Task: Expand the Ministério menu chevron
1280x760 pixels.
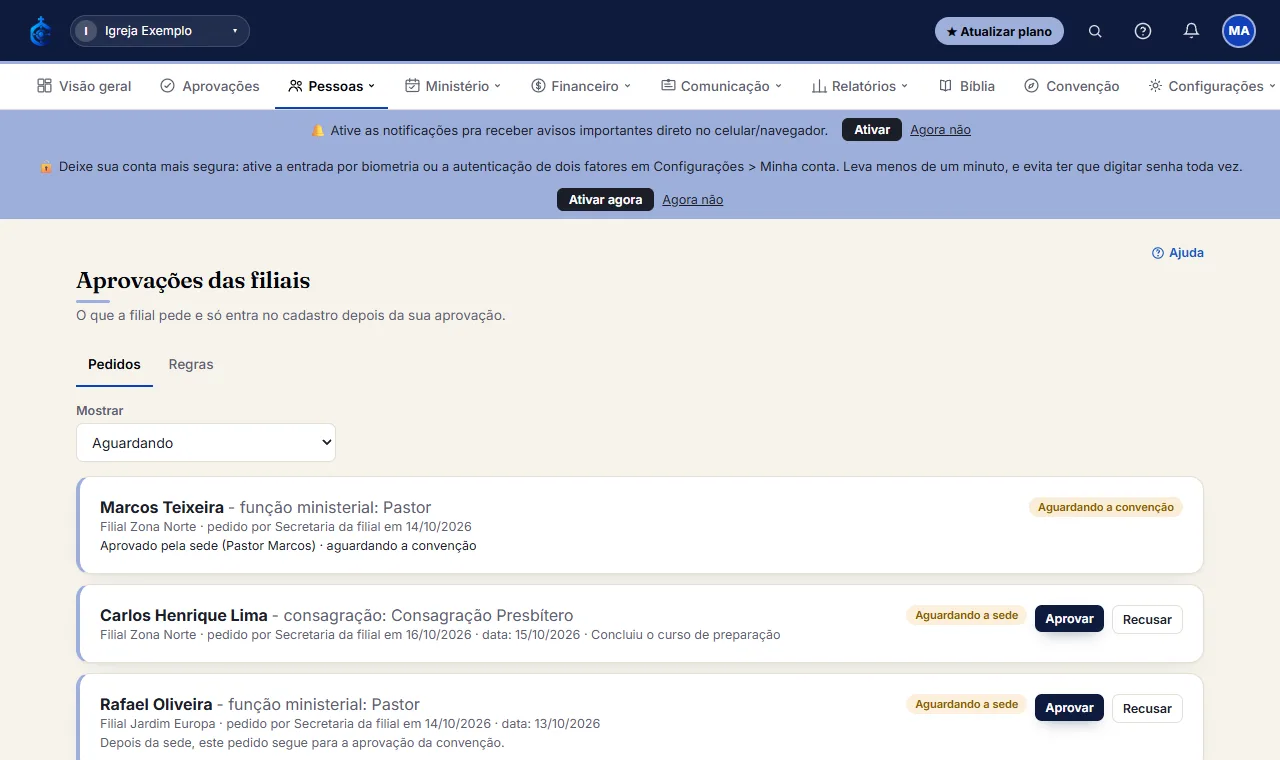Action: click(x=498, y=86)
